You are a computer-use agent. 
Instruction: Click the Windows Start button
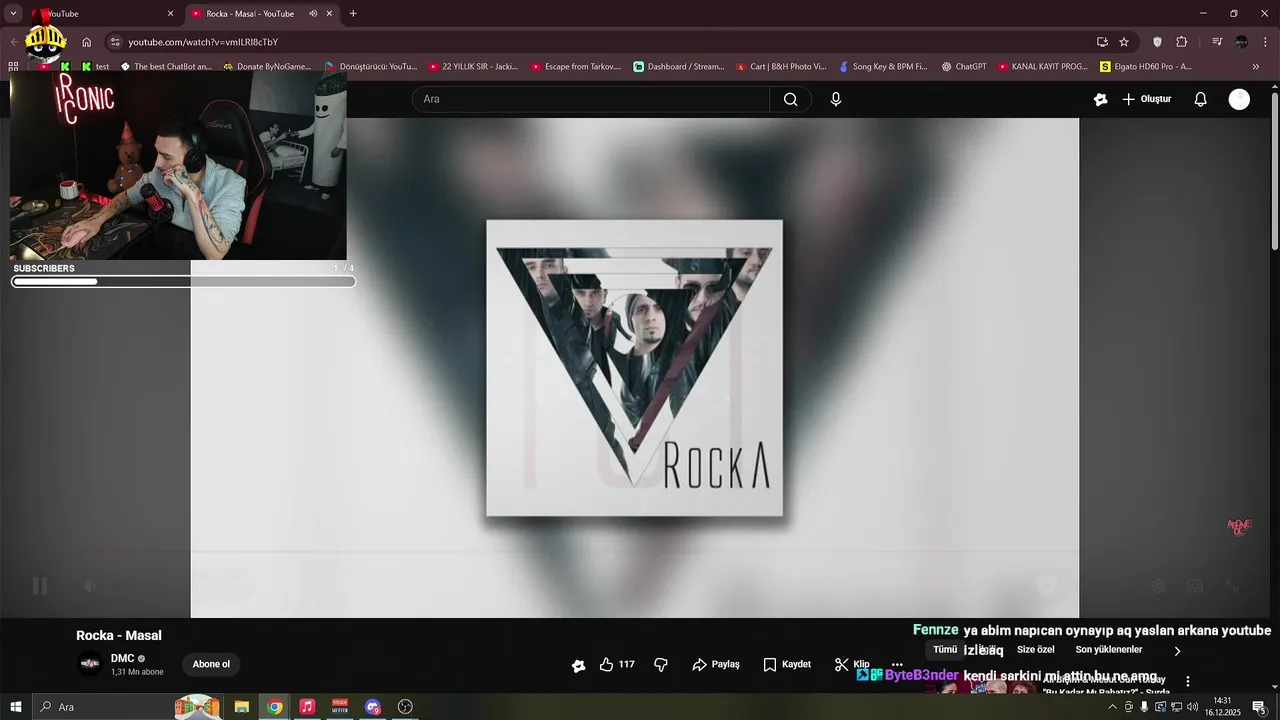(x=16, y=707)
